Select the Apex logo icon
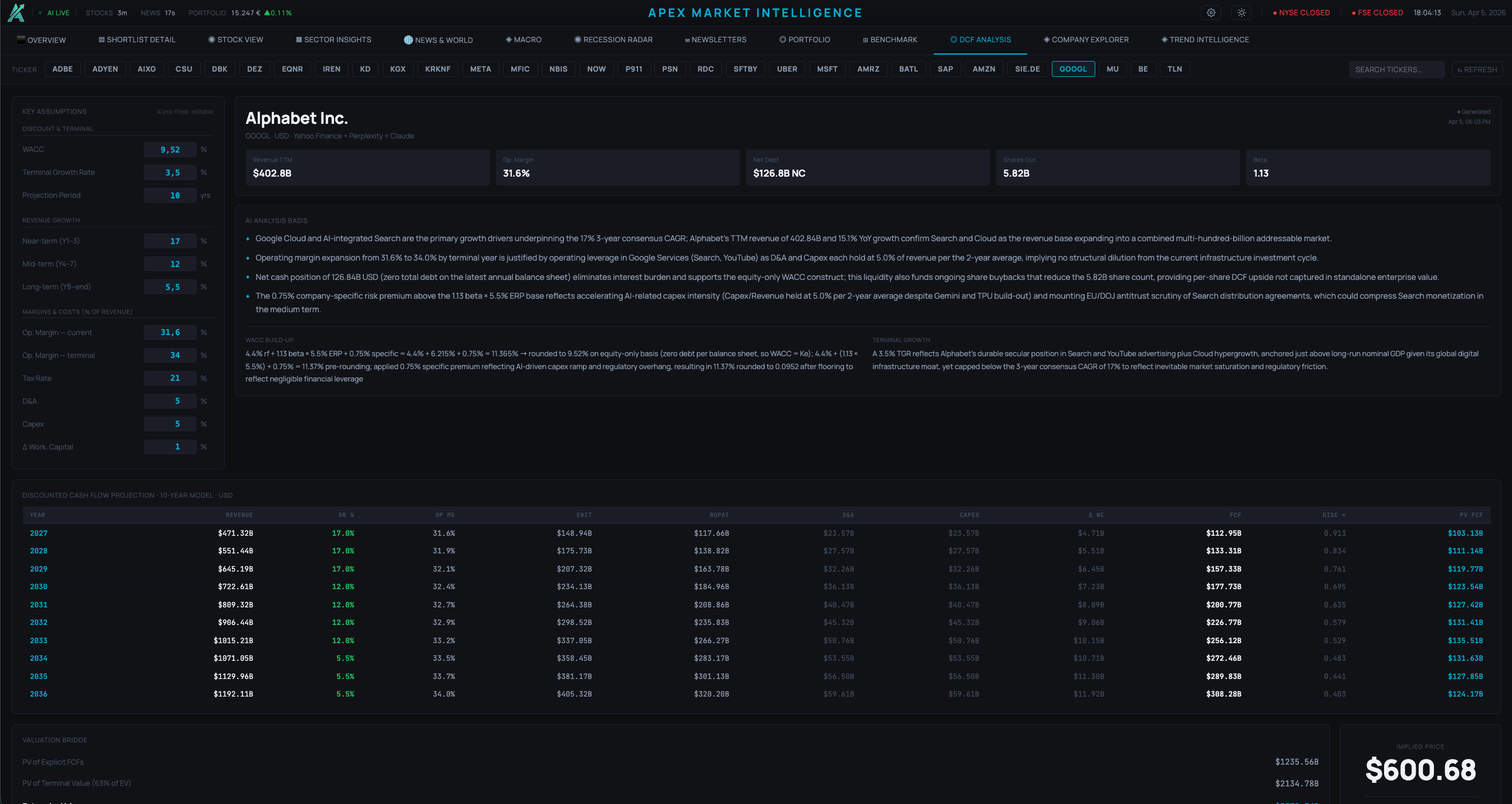The image size is (1512, 804). 17,12
